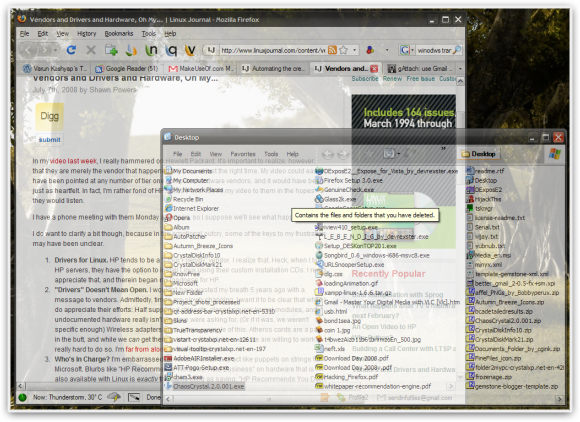
Task: Follow the 'video last week' link
Action: tap(73, 161)
